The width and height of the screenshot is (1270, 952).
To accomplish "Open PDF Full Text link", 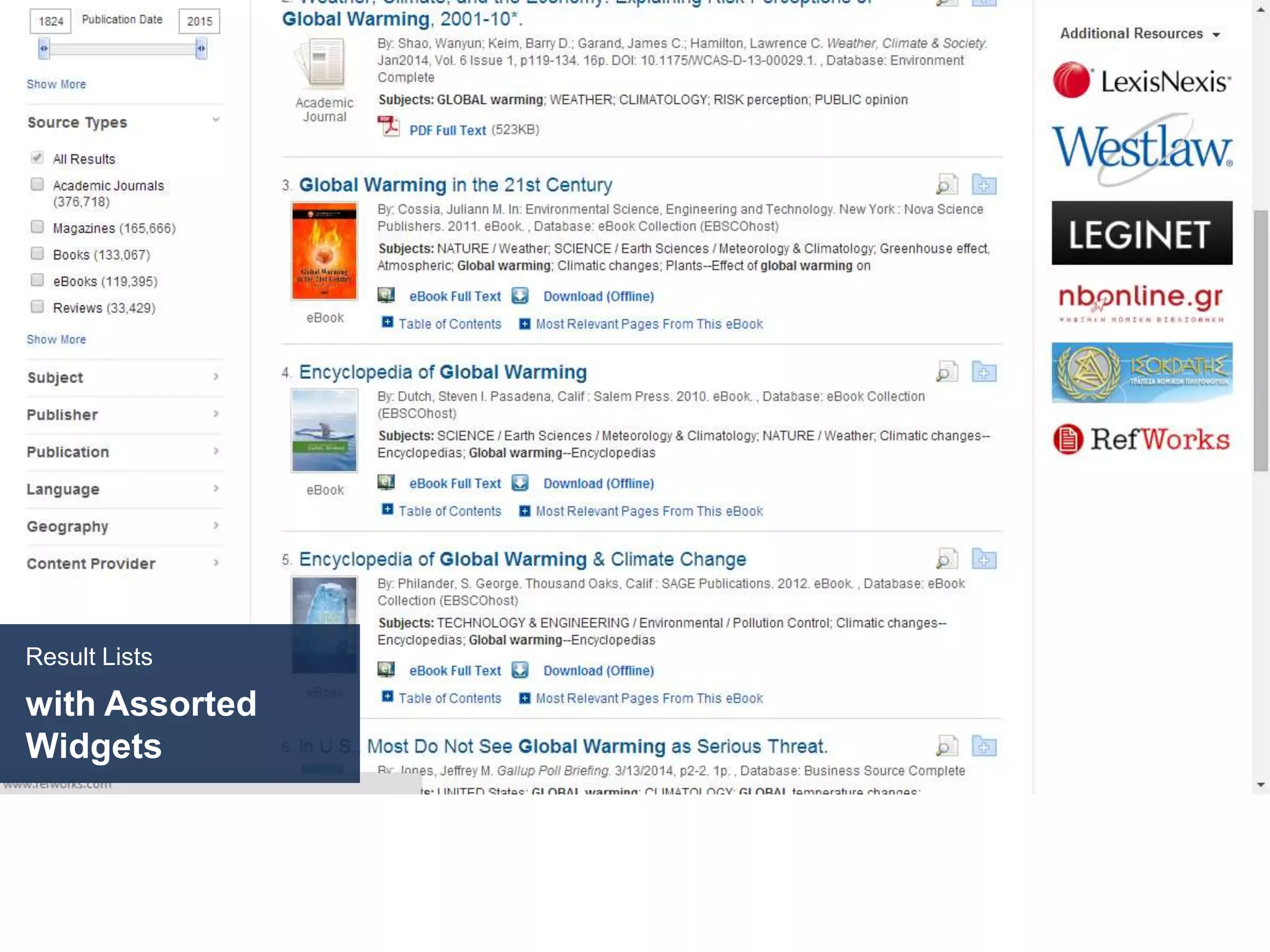I will click(448, 130).
